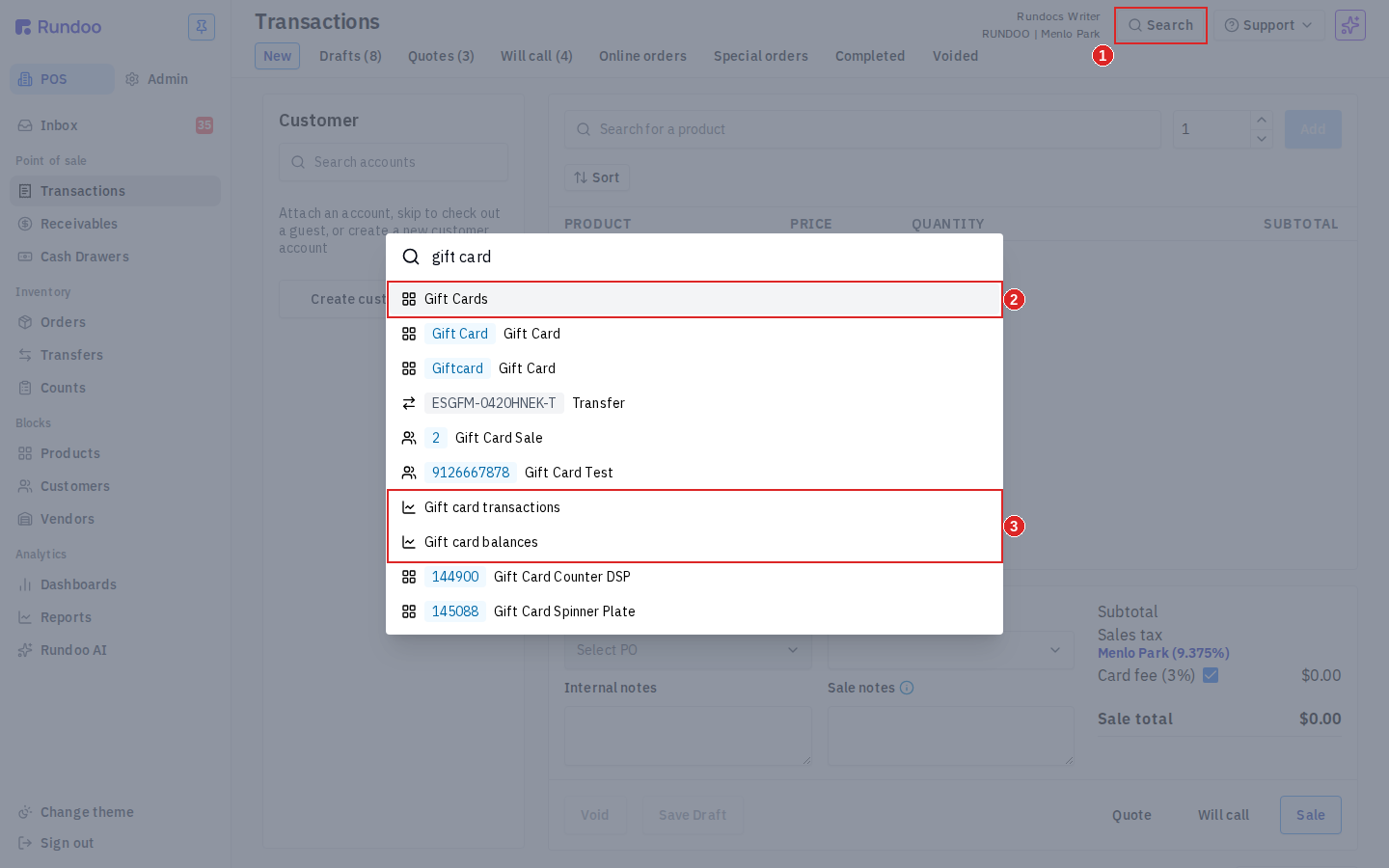Open the AI sparkle icon button
The height and width of the screenshot is (868, 1389).
[x=1350, y=25]
